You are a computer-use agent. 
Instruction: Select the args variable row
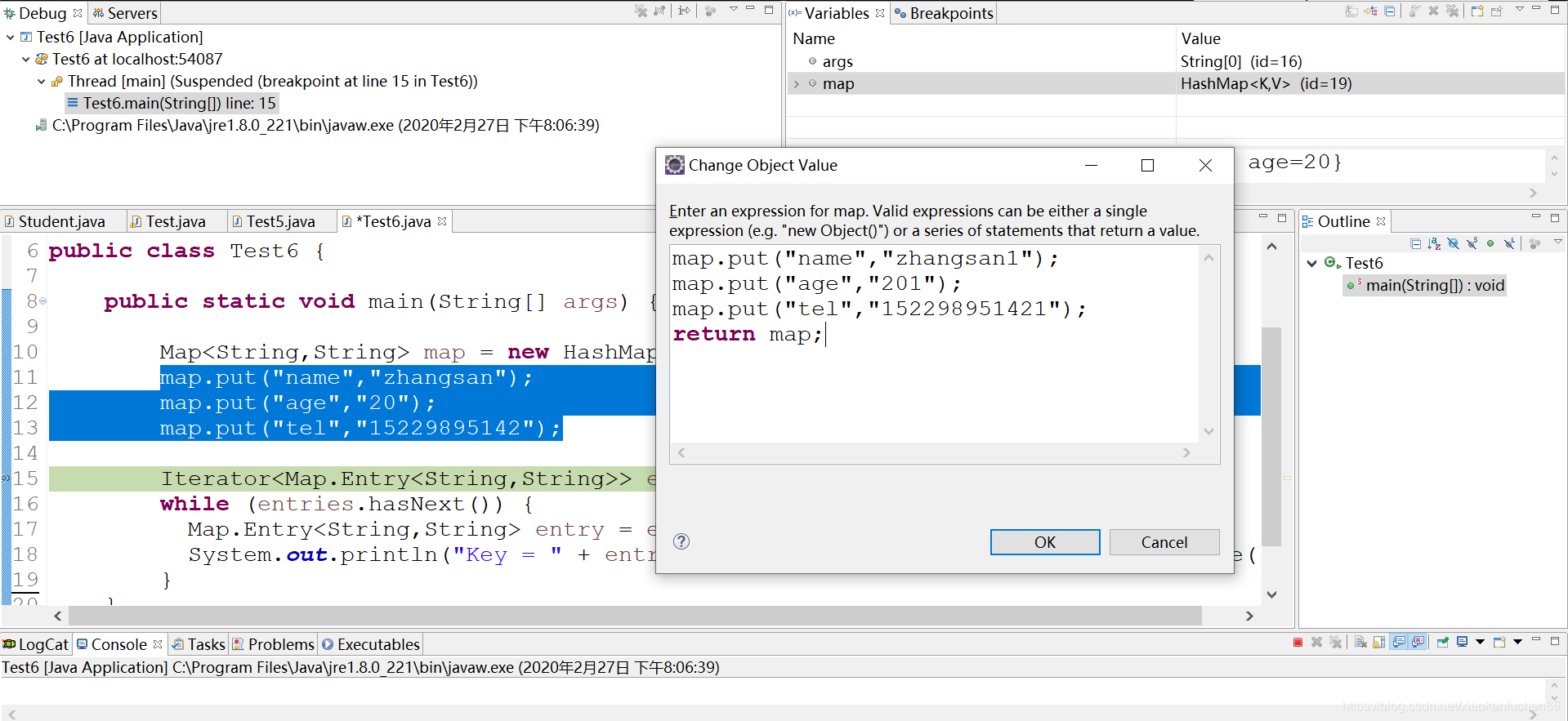[x=1175, y=61]
